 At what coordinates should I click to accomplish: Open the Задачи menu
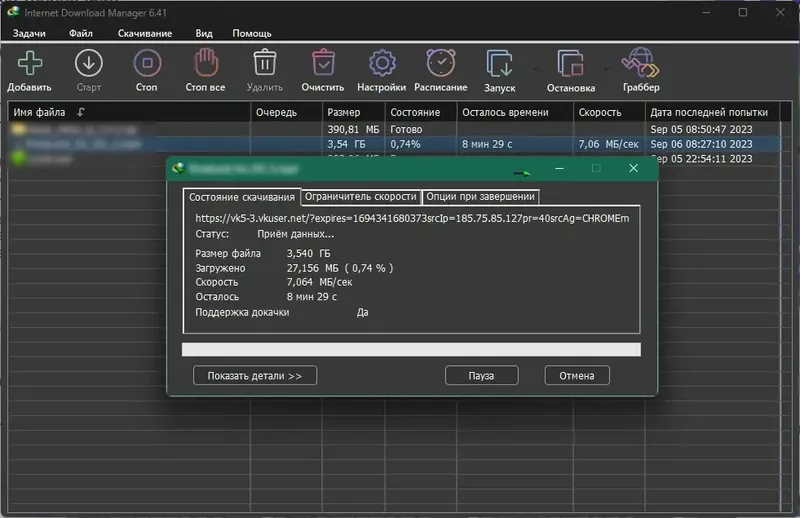(x=29, y=33)
